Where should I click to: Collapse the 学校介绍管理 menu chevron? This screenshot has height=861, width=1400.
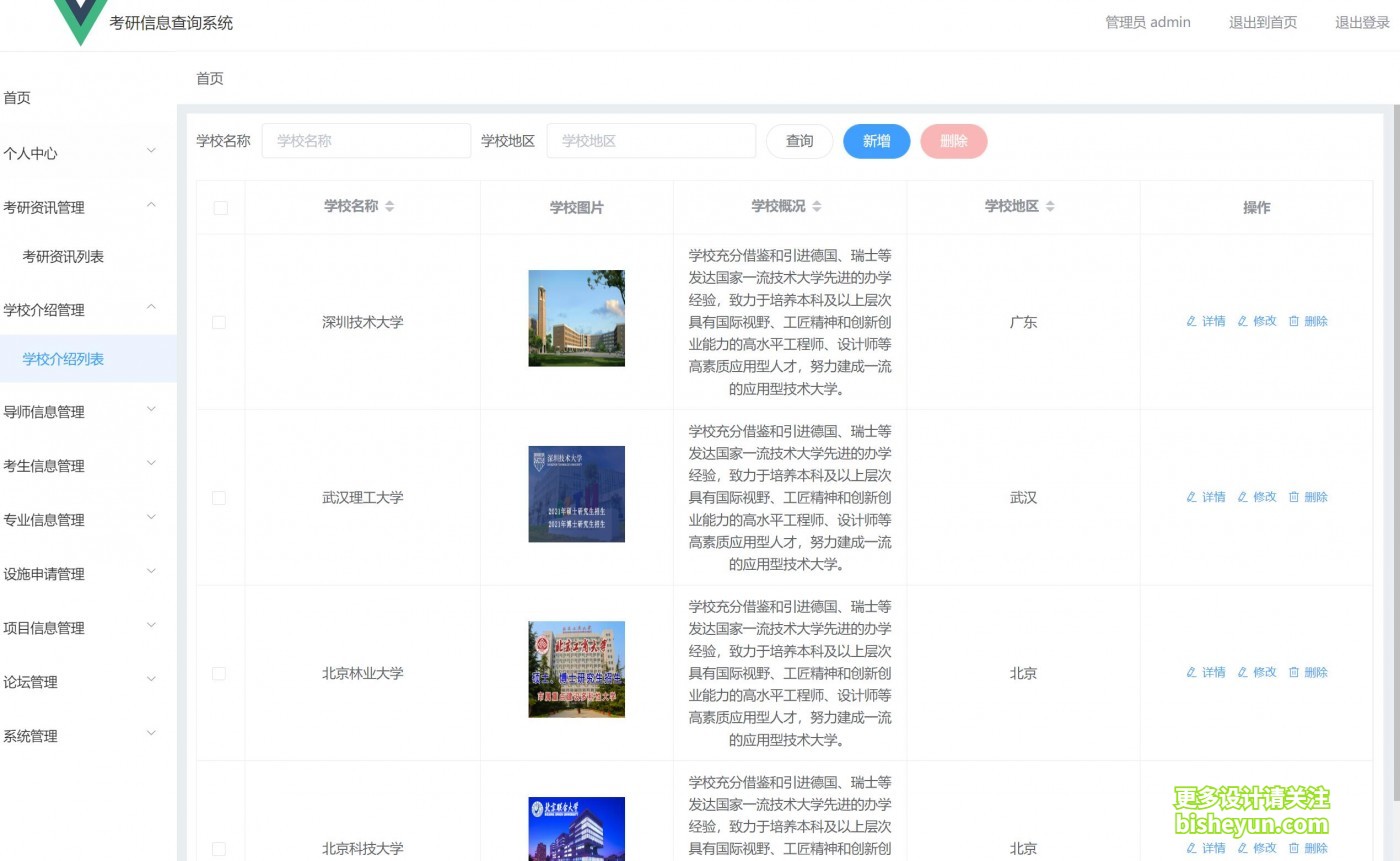click(x=151, y=307)
